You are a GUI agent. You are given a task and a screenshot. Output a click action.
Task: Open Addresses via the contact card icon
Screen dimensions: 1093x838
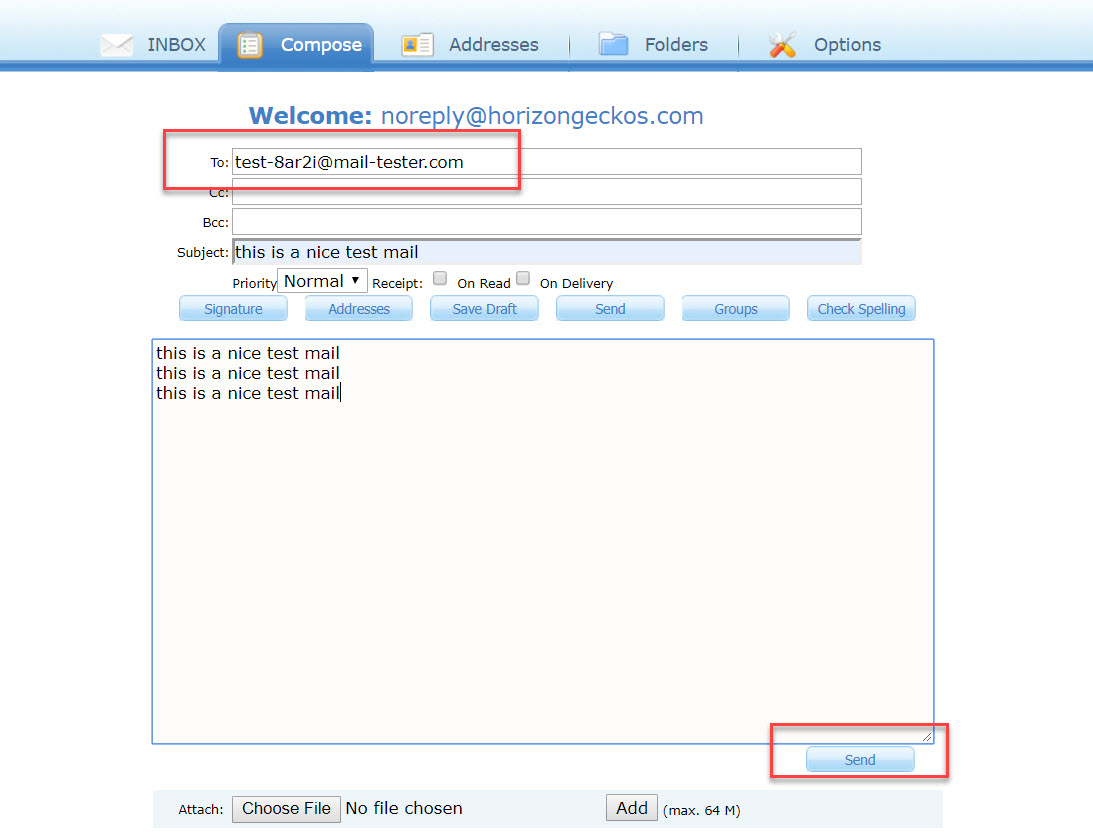click(x=416, y=44)
